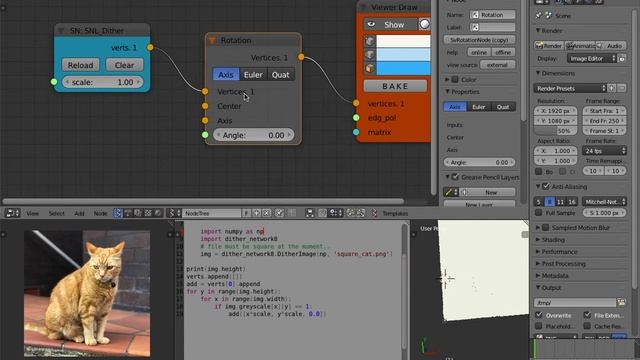Unlink the NodeTree with the X icon
Image resolution: width=640 pixels, height=360 pixels.
pos(266,213)
